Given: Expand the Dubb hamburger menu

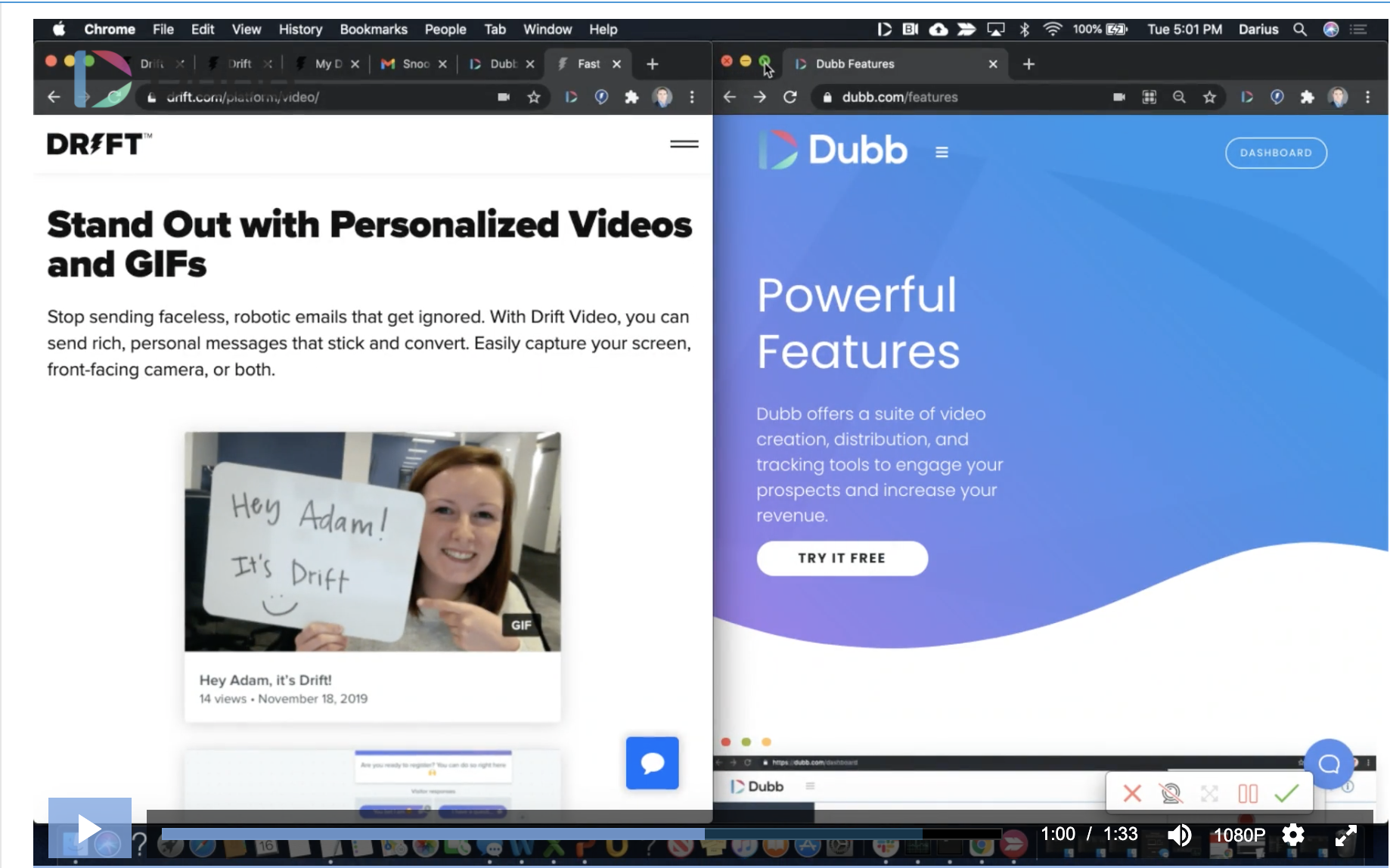Looking at the screenshot, I should click(942, 153).
